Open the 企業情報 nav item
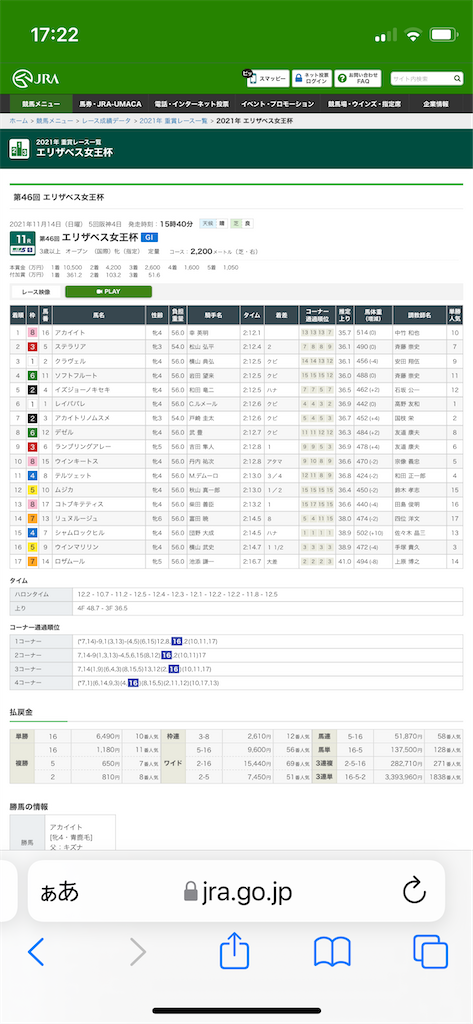The height and width of the screenshot is (1024, 473). click(435, 104)
